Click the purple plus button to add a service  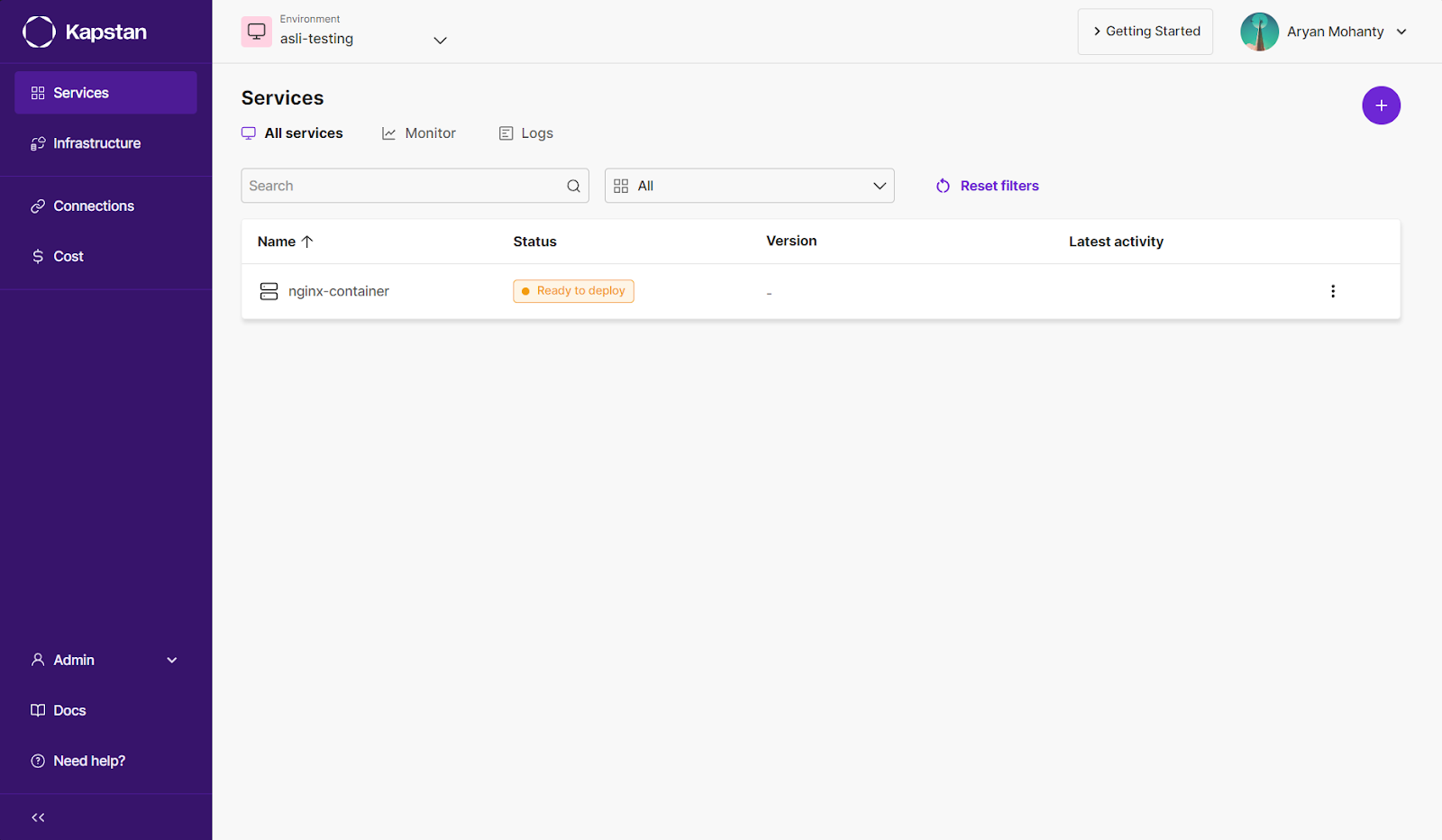pyautogui.click(x=1381, y=105)
